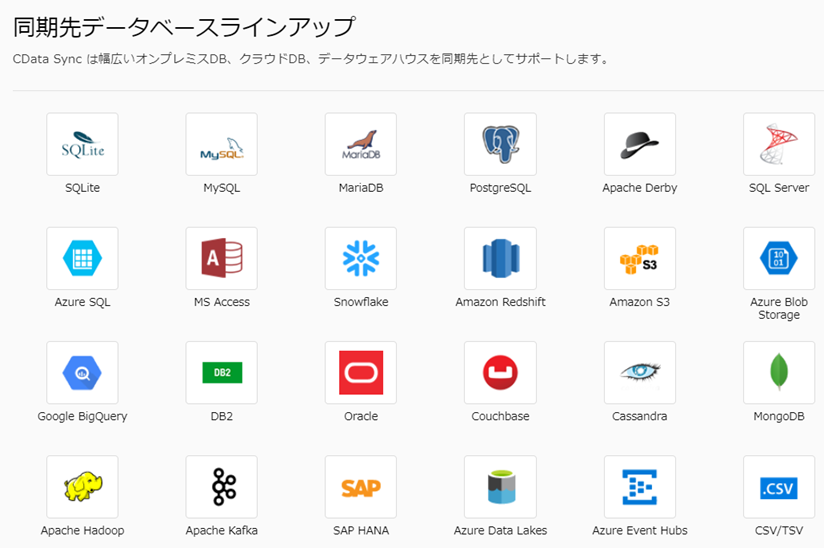This screenshot has height=548, width=824.
Task: Click the 'Google BigQuery' caption
Action: pos(83,416)
